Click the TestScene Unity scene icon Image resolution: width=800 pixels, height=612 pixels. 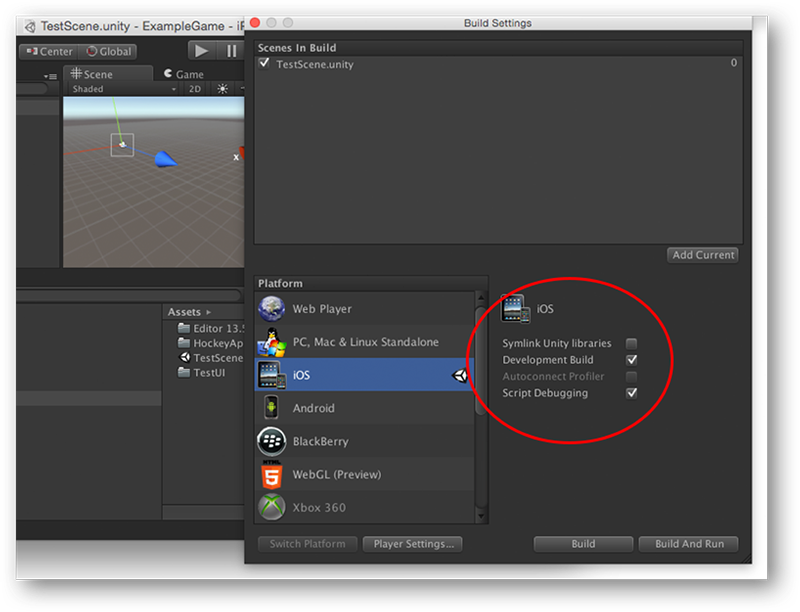[x=185, y=358]
